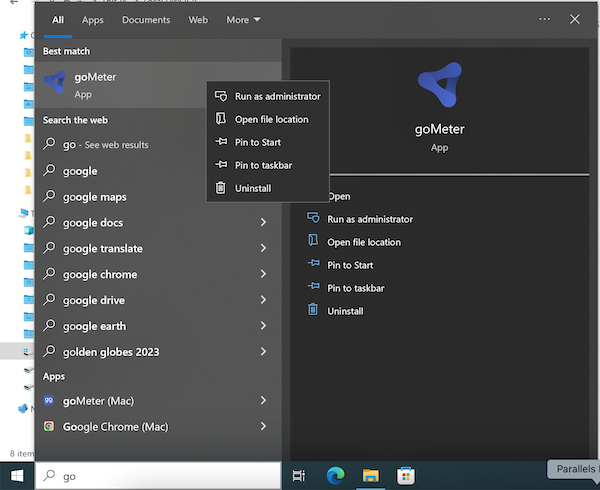Click the shield icon in the right preview pane

[x=313, y=218]
